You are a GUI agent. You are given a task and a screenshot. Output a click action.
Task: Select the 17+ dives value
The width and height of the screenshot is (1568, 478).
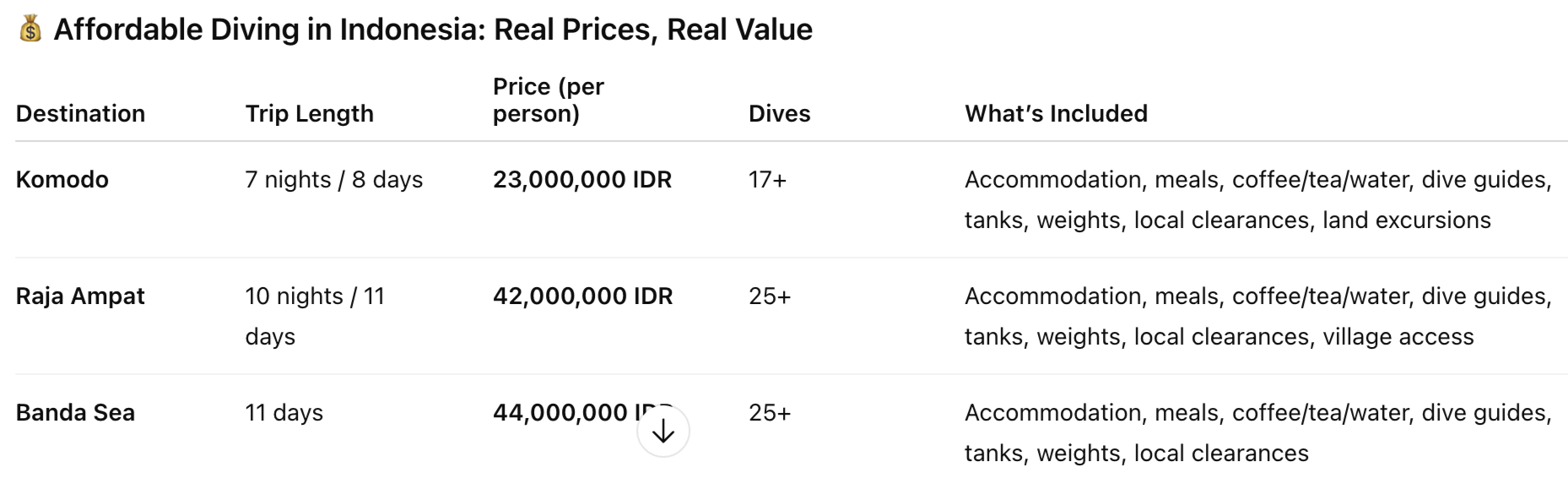(767, 179)
